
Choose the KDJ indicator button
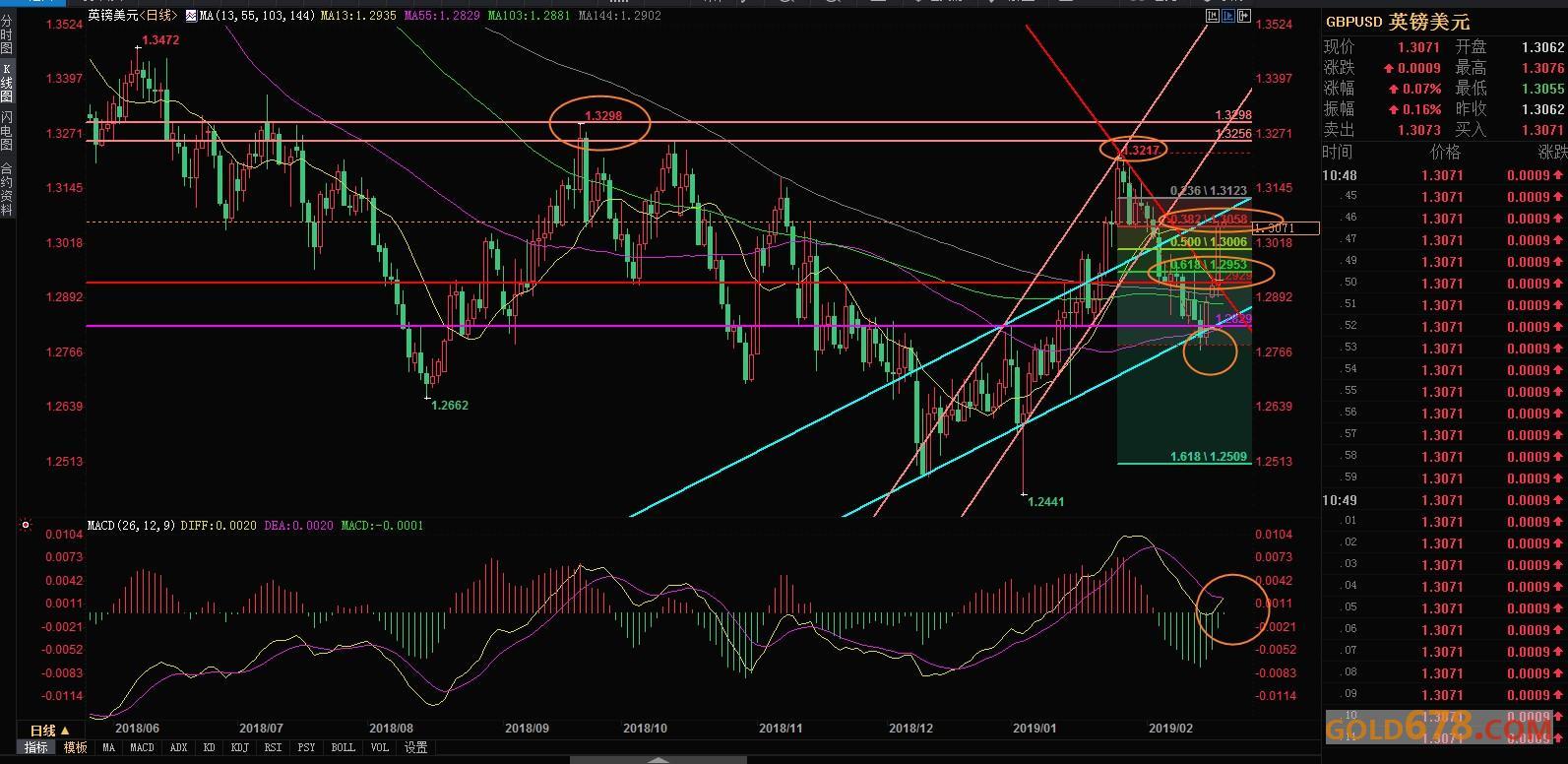[239, 748]
